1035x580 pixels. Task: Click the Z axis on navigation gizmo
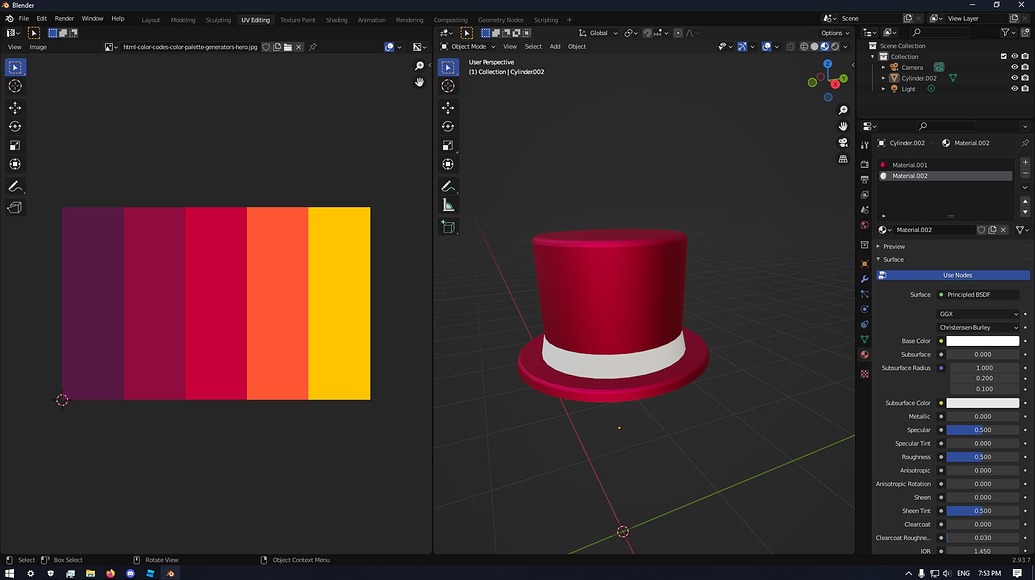pos(828,63)
